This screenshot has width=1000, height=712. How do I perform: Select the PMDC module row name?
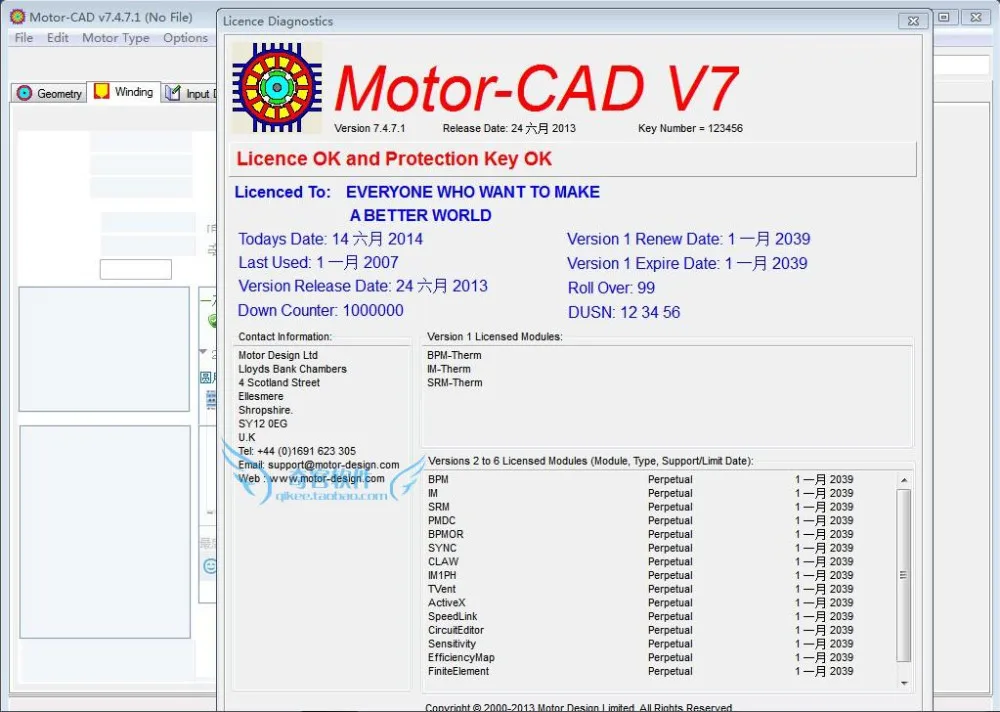coord(441,521)
